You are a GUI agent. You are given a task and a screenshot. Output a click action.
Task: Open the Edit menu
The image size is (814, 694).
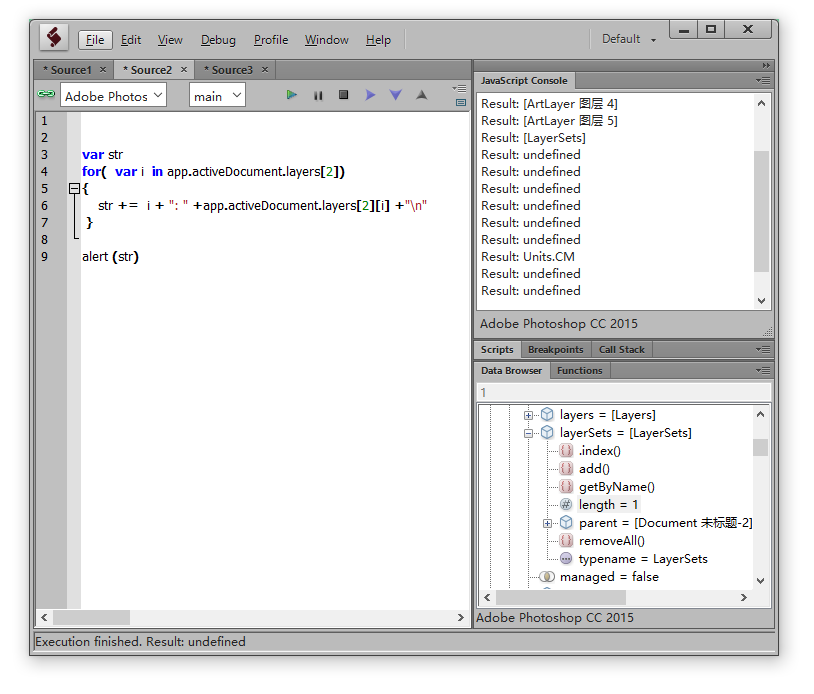point(131,40)
